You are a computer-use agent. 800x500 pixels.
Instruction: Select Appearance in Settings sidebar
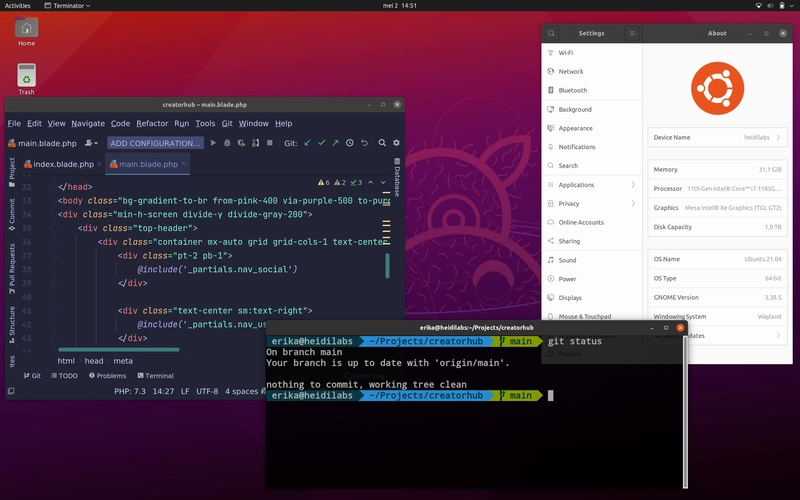coord(591,128)
